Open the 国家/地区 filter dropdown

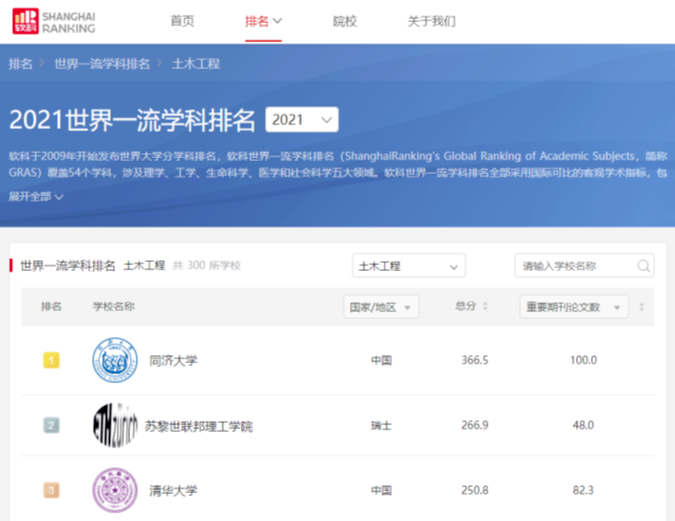tap(381, 307)
